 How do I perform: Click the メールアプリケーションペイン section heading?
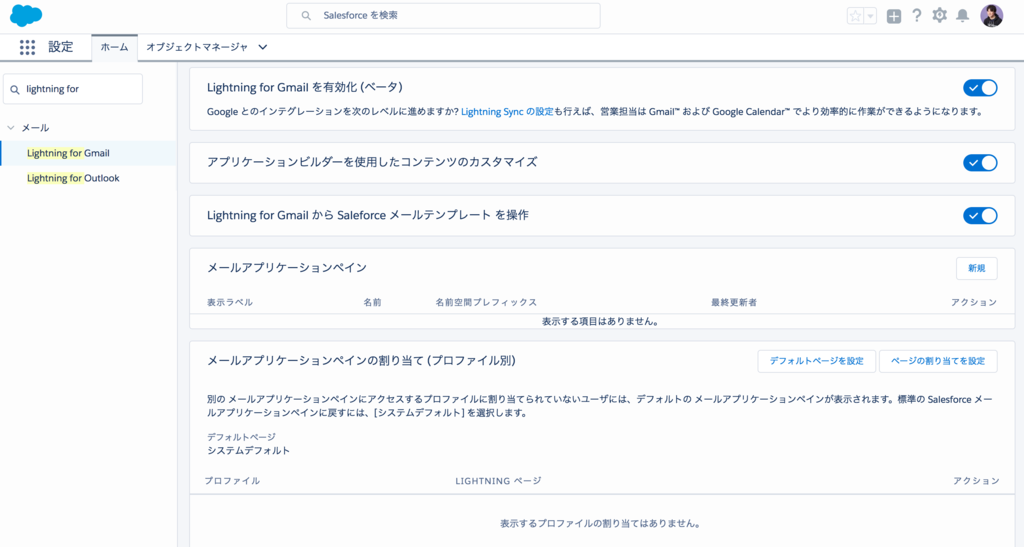[x=287, y=268]
